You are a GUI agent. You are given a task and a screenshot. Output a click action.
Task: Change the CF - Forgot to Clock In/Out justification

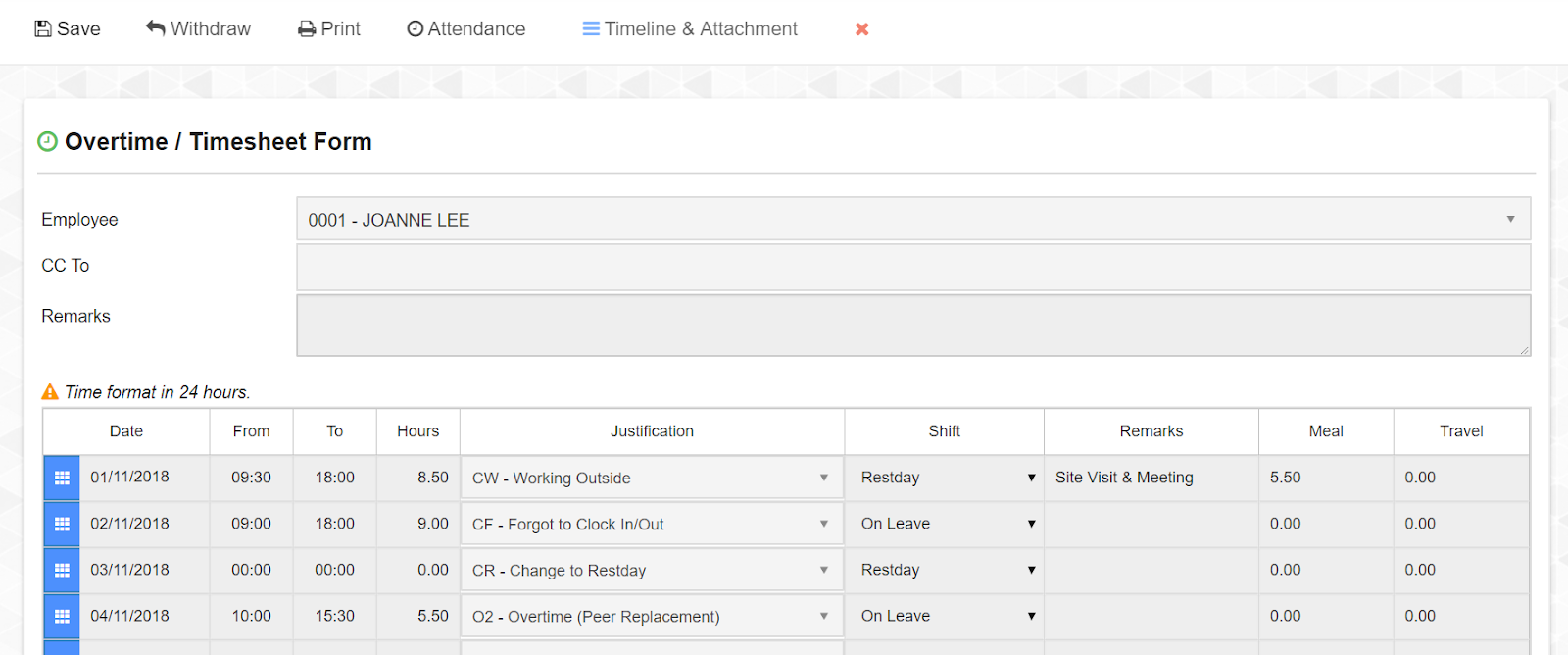click(x=651, y=524)
